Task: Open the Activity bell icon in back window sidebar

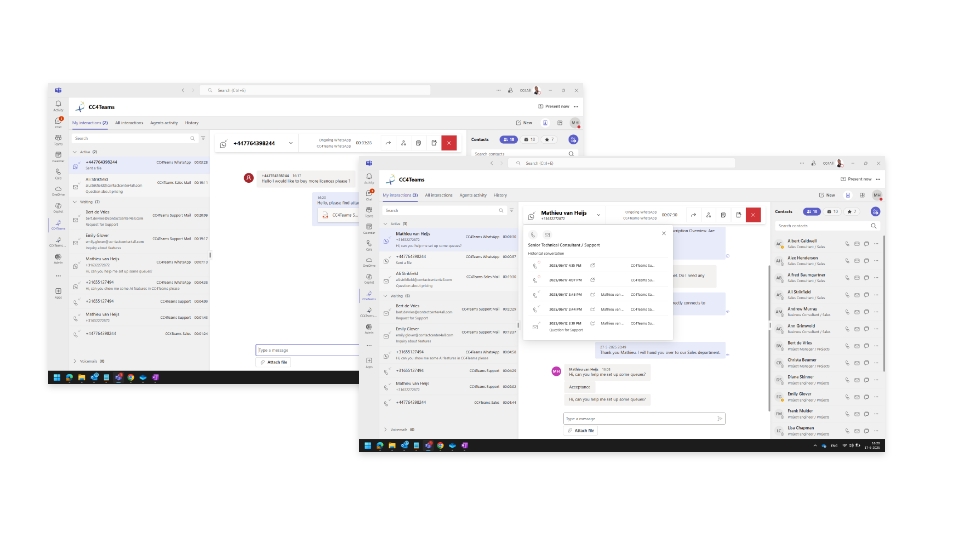Action: 59,105
